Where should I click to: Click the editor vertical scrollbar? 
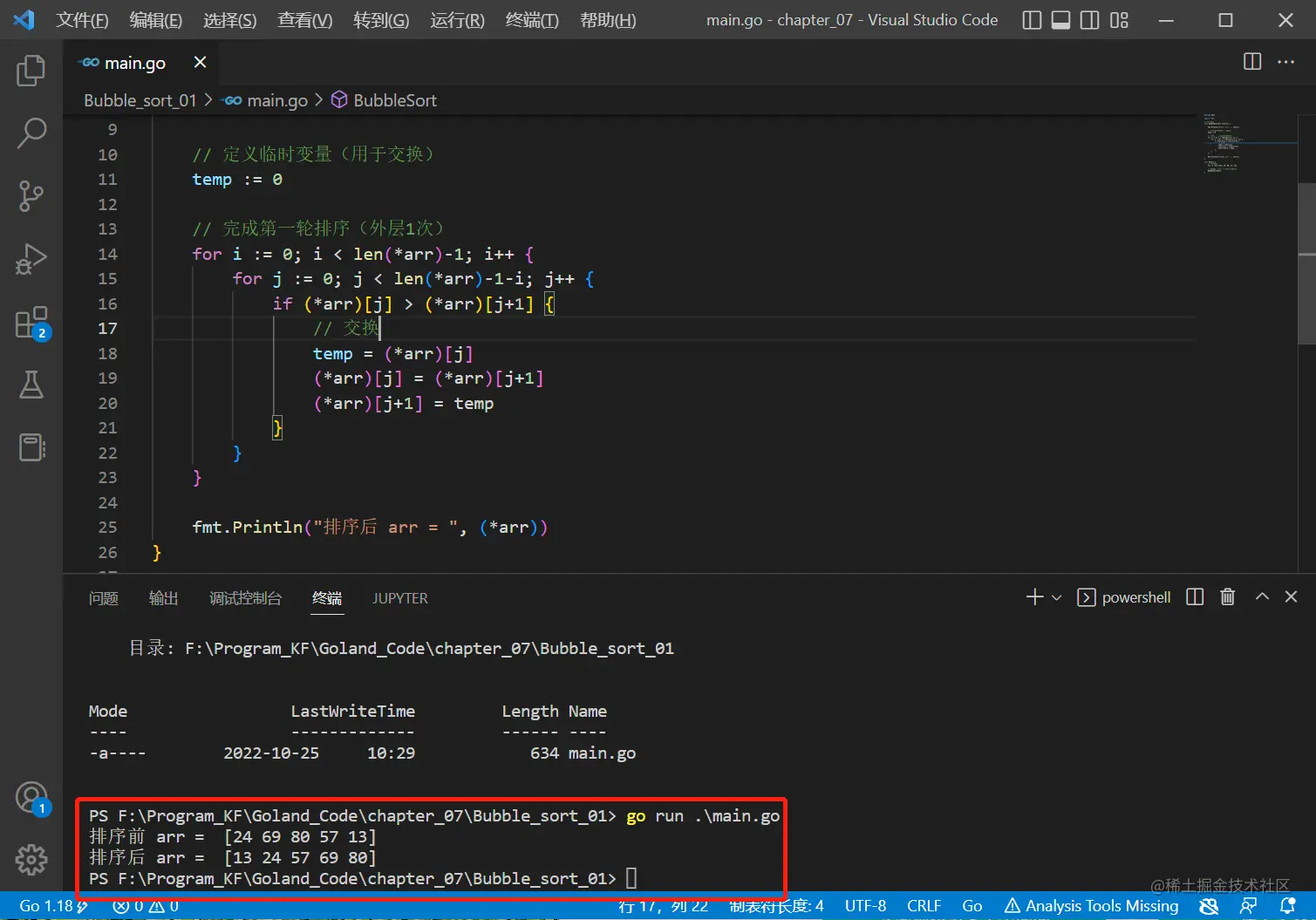(1306, 262)
